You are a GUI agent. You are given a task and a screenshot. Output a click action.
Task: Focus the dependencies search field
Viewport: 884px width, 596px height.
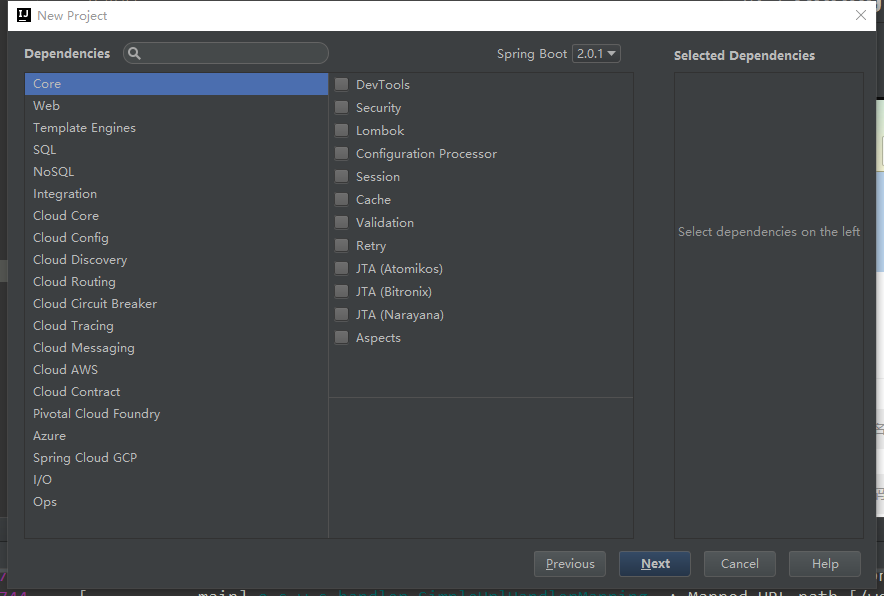pos(235,54)
